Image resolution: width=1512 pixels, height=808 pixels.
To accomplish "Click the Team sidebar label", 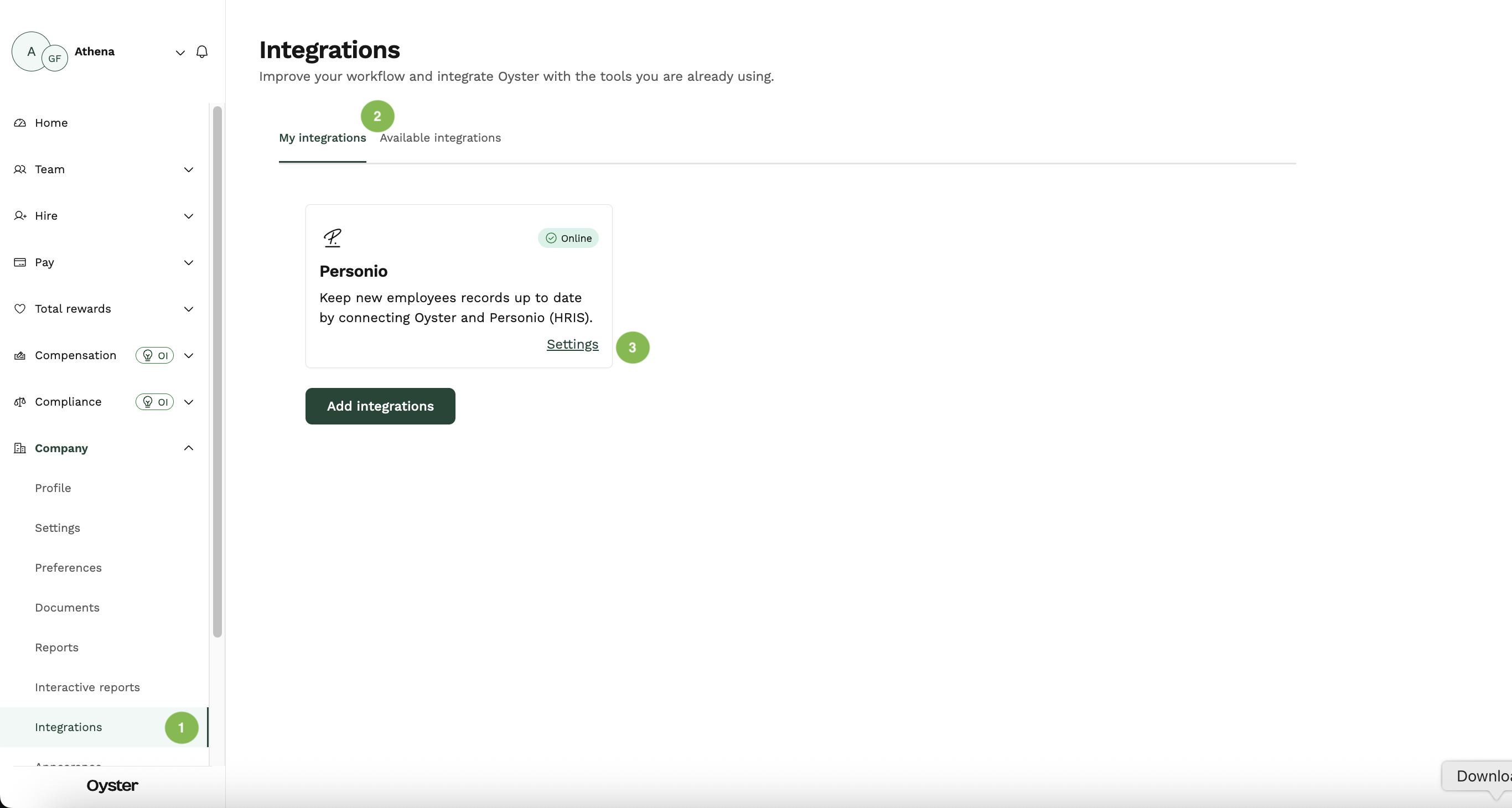I will pos(50,169).
